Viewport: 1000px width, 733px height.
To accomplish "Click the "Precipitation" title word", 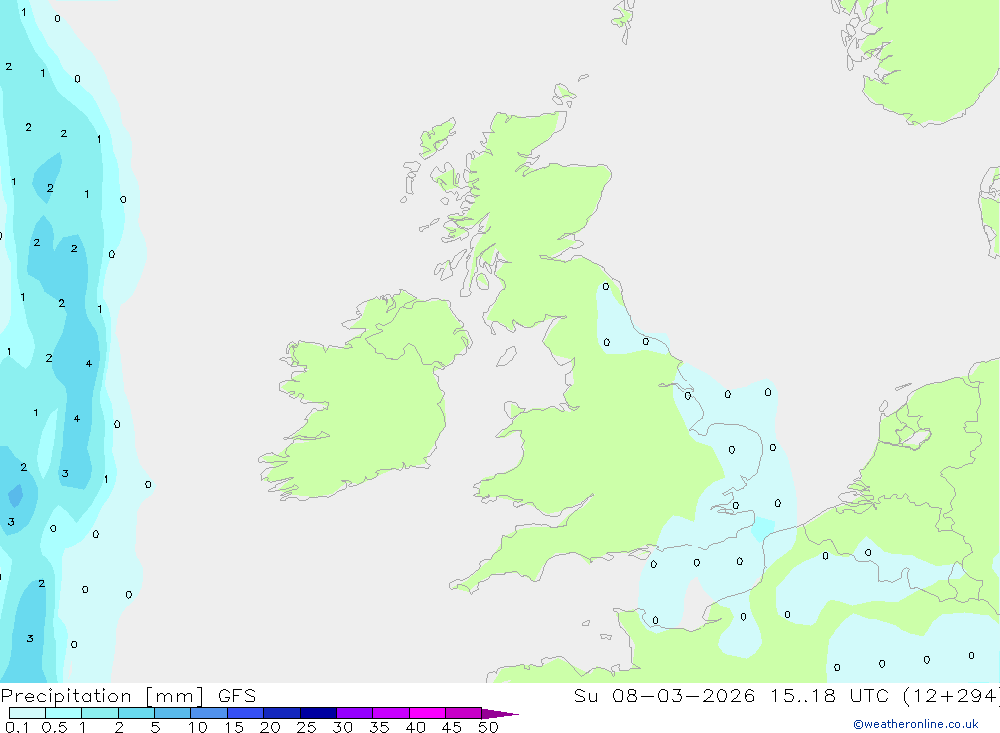I will [66, 696].
